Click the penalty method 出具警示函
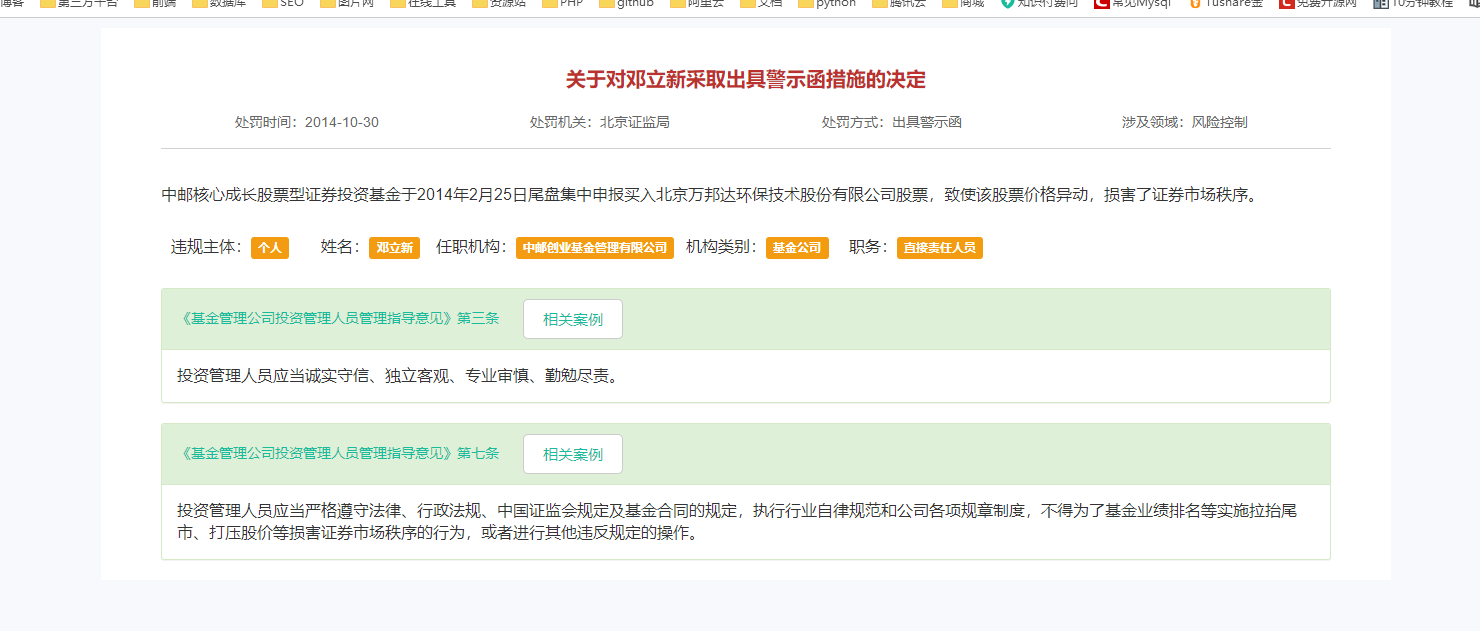 pyautogui.click(x=927, y=122)
